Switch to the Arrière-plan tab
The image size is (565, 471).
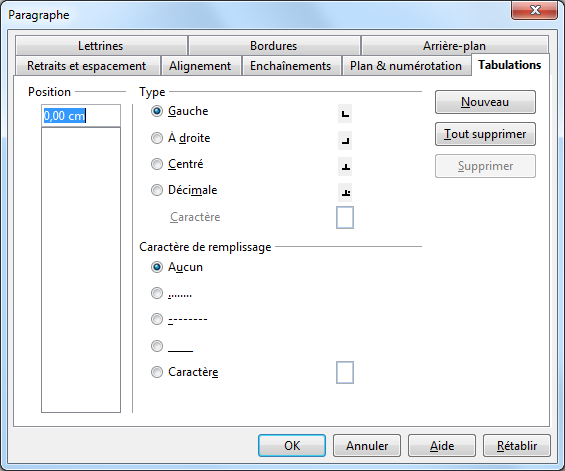coord(454,46)
